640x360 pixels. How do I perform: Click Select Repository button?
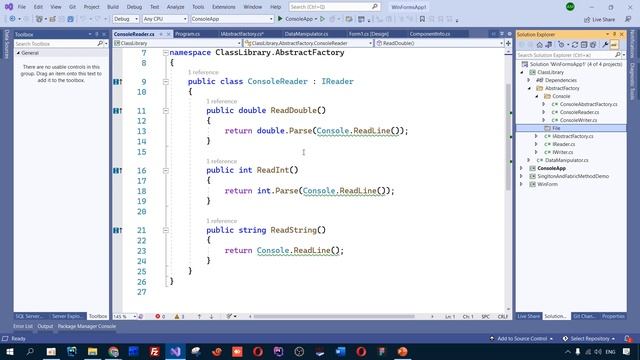pos(589,338)
